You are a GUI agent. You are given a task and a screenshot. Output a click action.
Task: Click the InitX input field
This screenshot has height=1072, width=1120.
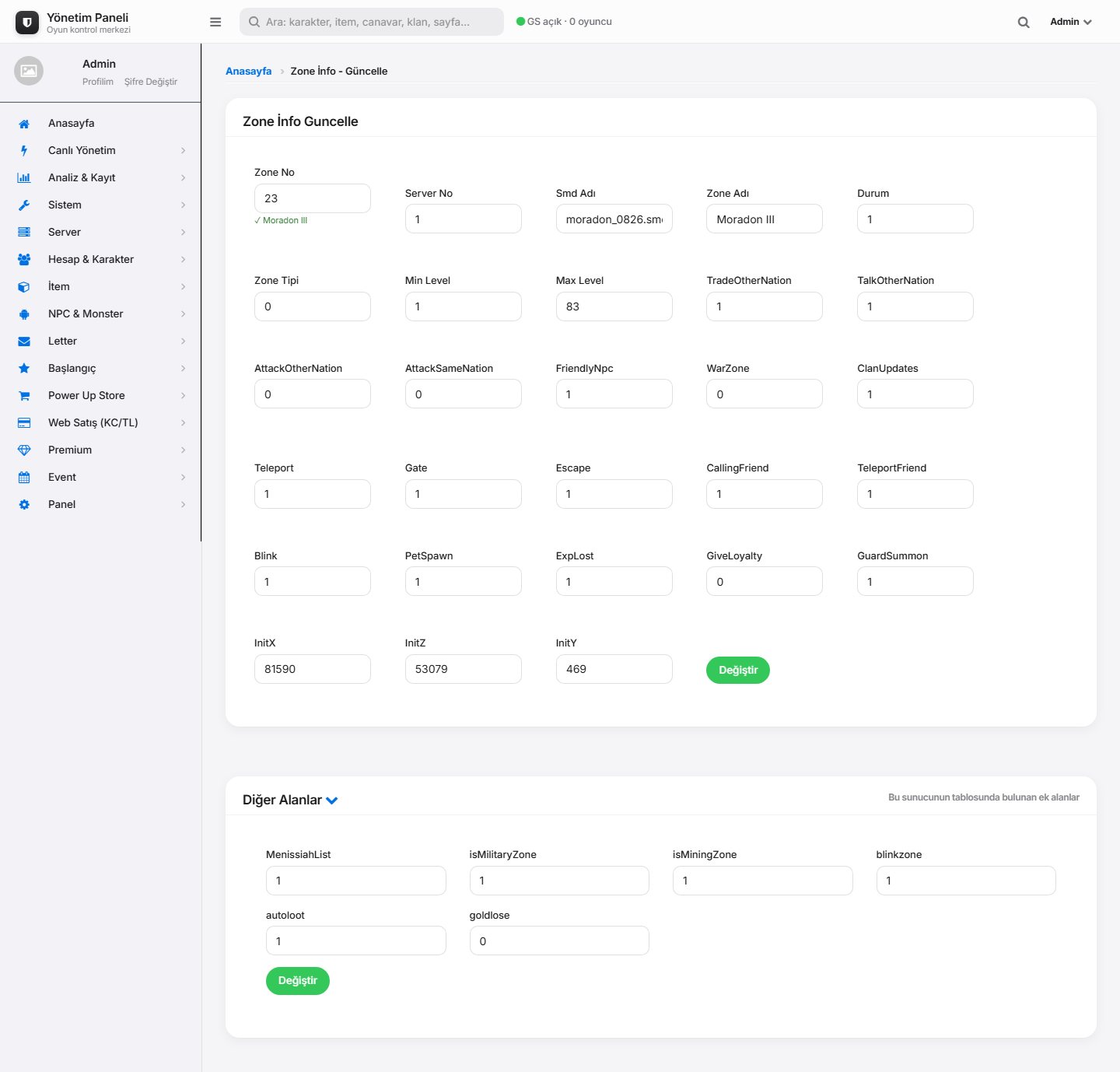(313, 669)
